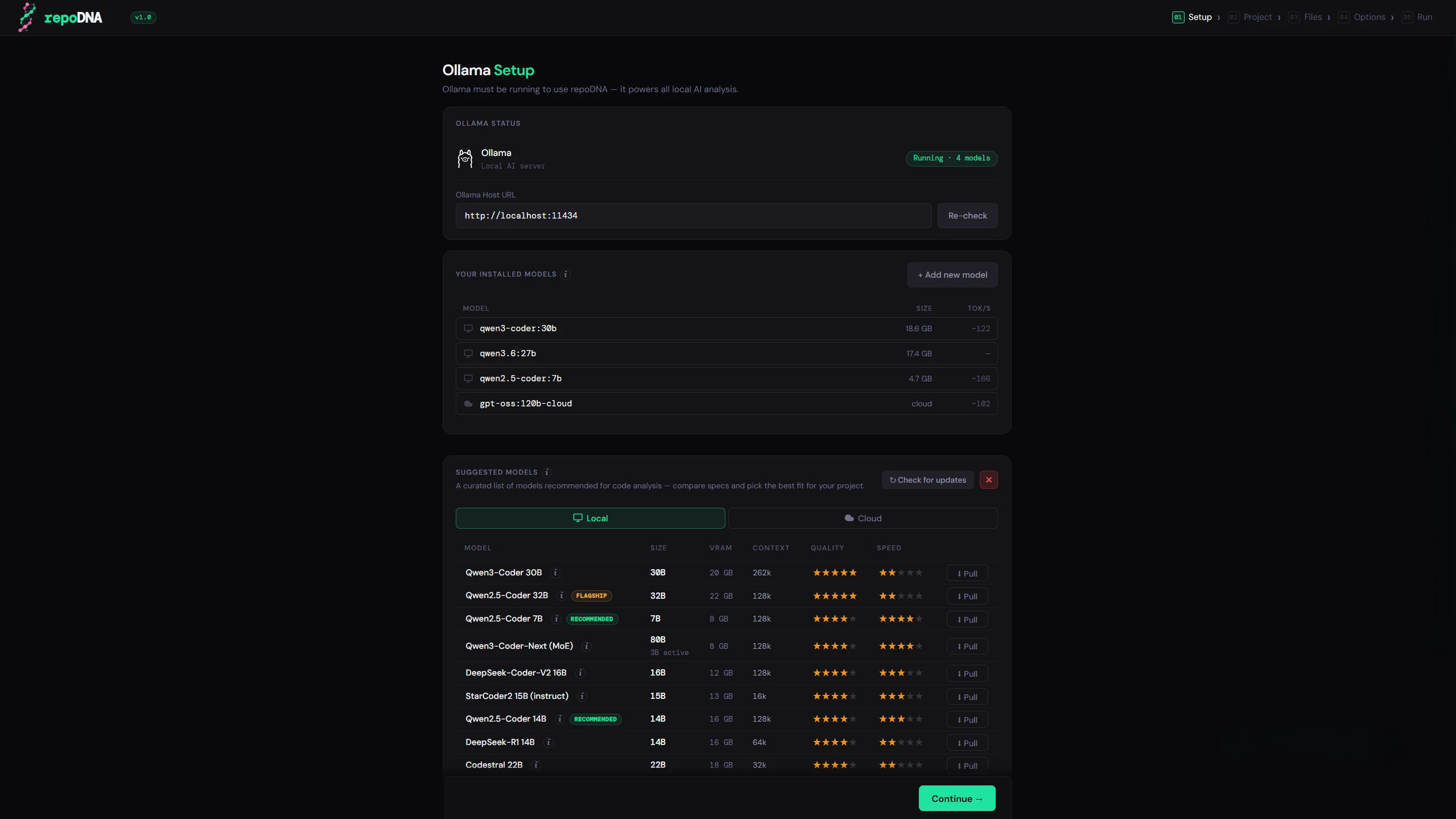Show info for Qwen3-Coder 30B
Viewport: 1456px width, 819px height.
[555, 573]
